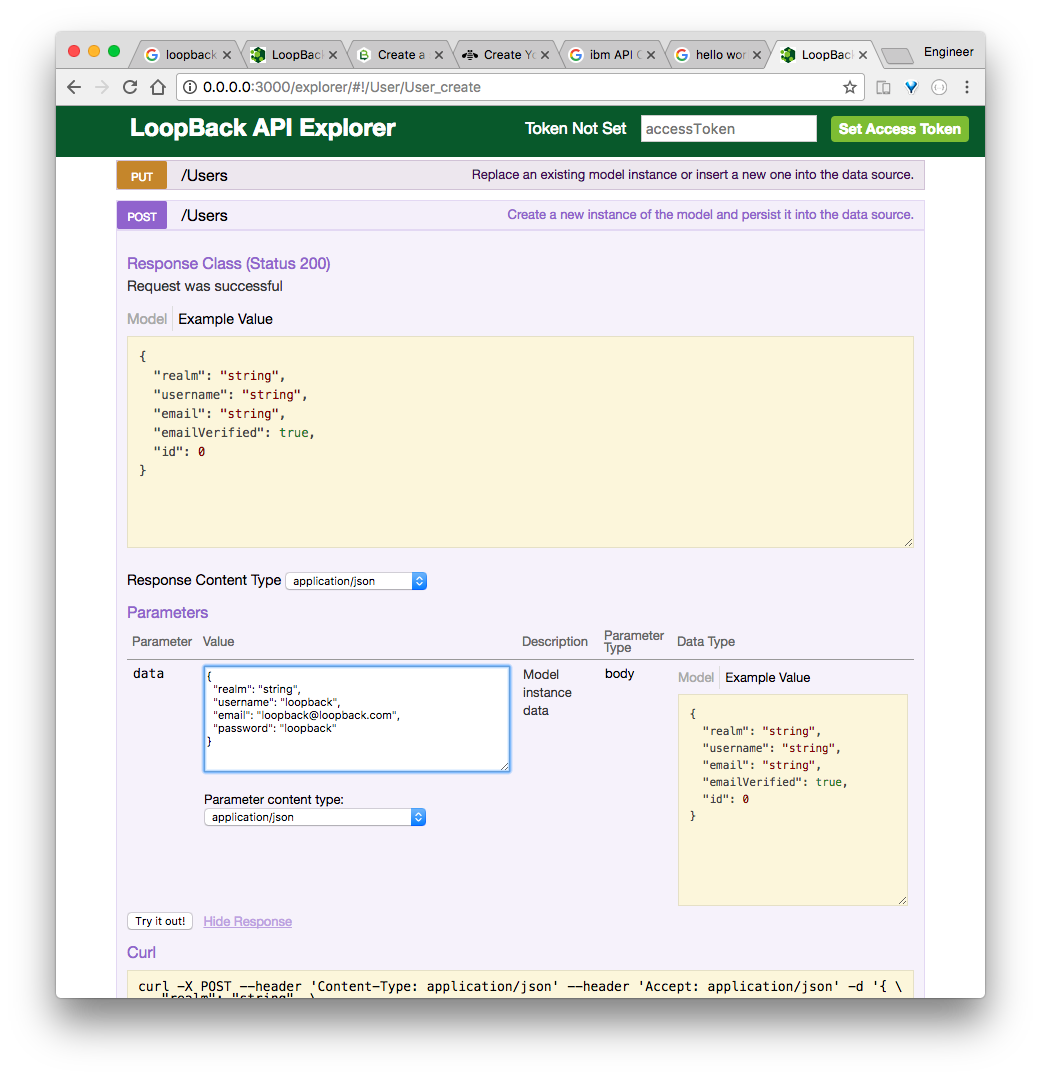This screenshot has height=1078, width=1041.
Task: Bookmark this page with the star icon
Action: [x=850, y=87]
